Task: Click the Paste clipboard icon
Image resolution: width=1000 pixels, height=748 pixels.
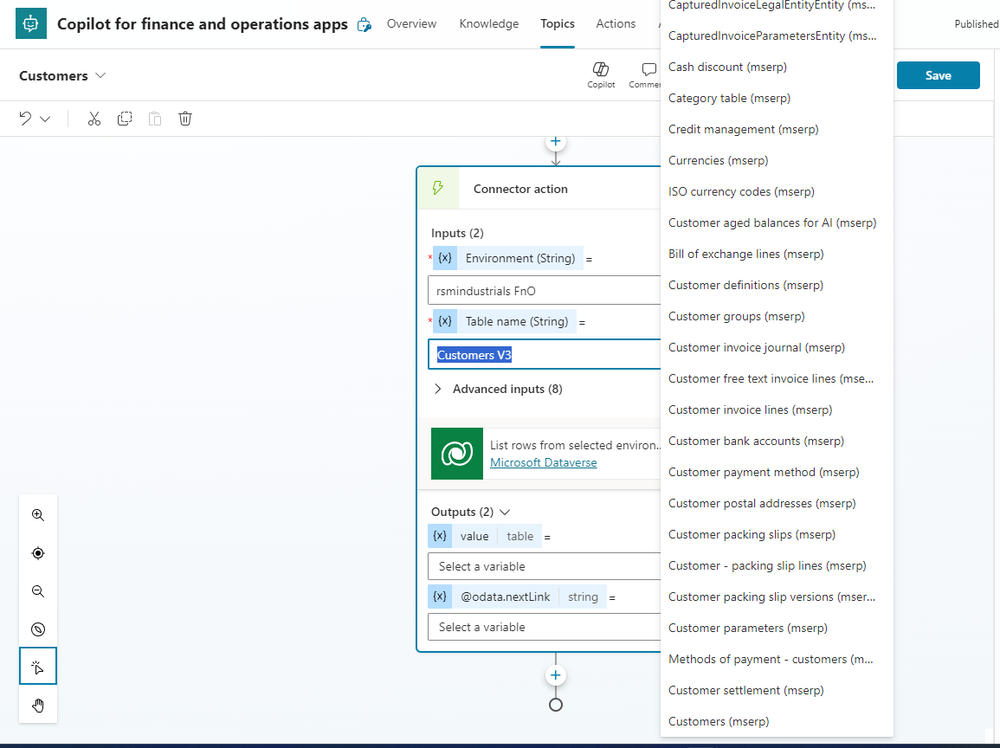Action: 155,119
